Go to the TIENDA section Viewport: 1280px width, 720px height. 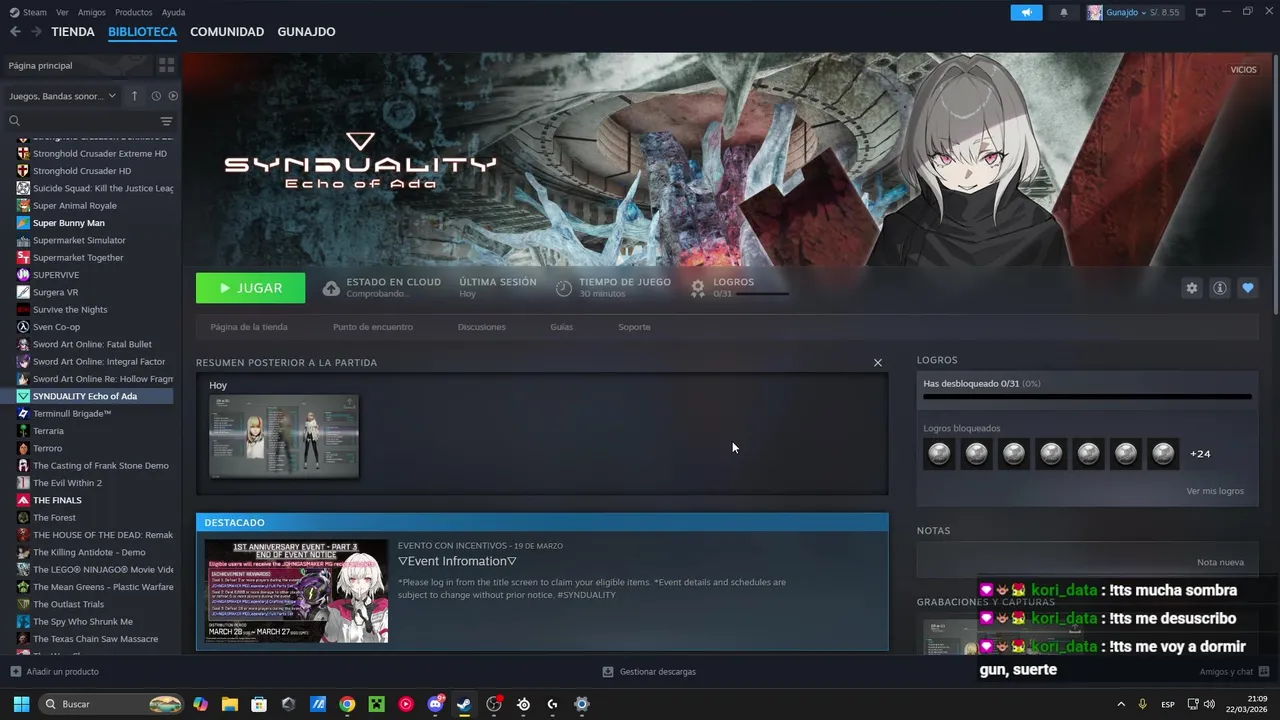[x=73, y=32]
